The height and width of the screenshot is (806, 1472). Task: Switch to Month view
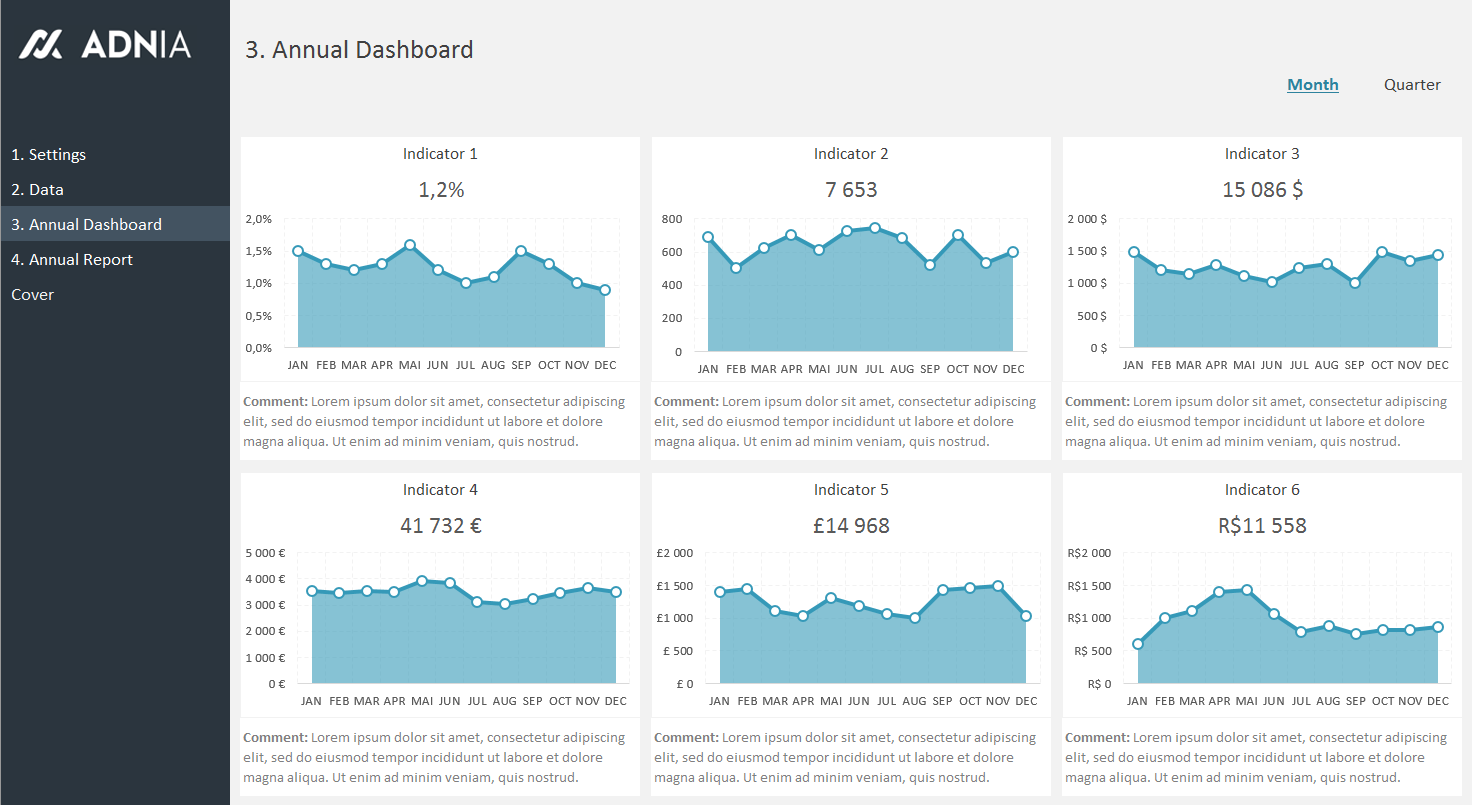coord(1312,85)
